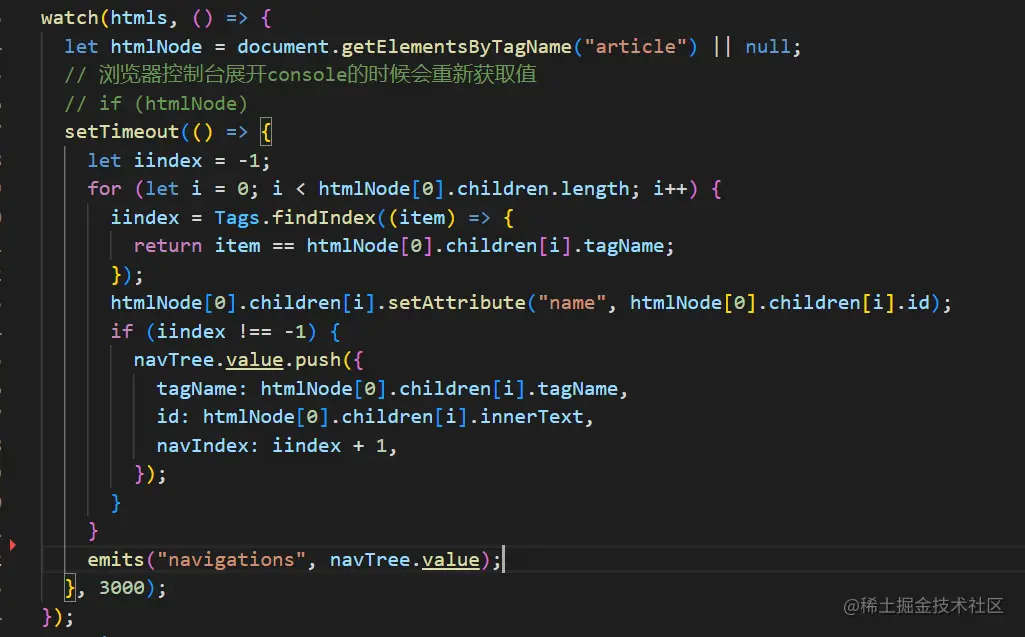This screenshot has height=637, width=1025.
Task: Click the yellow opening brace after setTimeout arrow
Action: click(265, 132)
